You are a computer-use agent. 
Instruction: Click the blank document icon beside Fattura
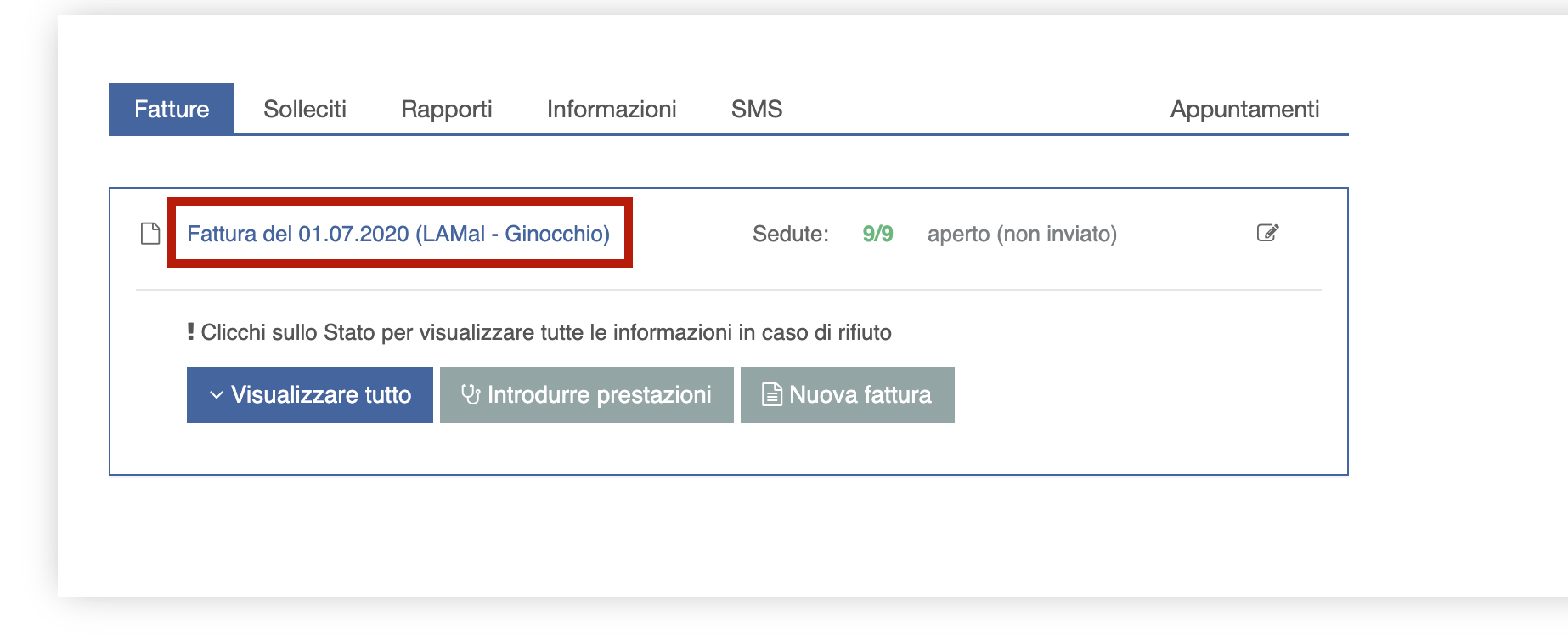(150, 234)
